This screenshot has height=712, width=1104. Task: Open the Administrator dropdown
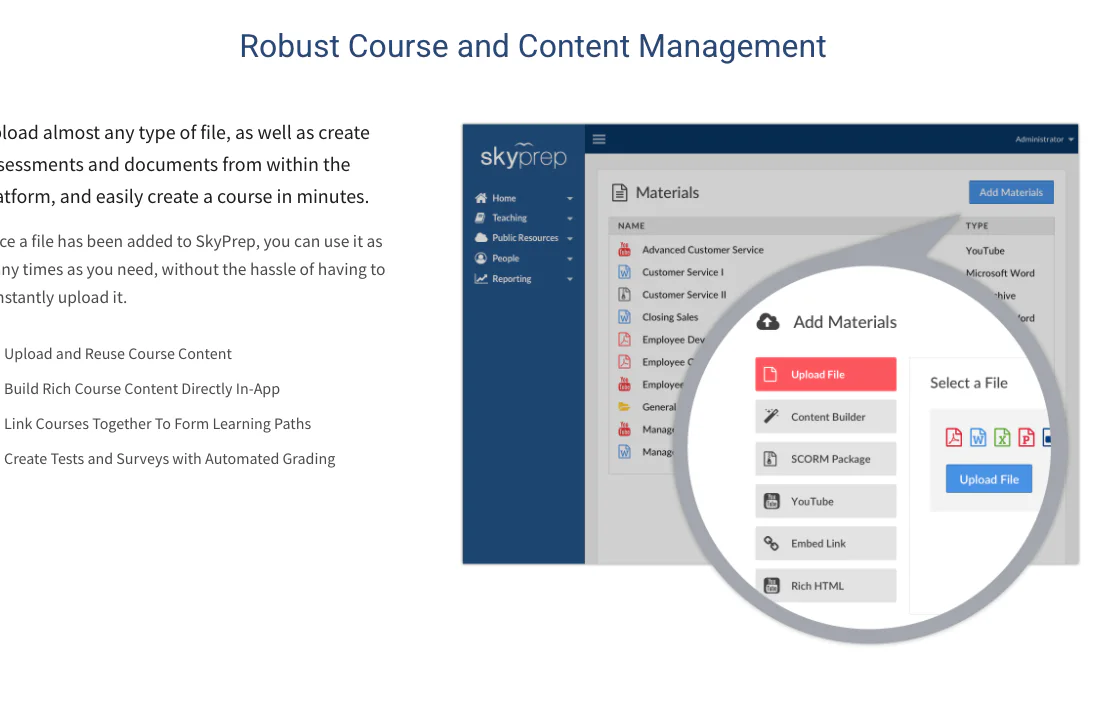tap(1044, 139)
